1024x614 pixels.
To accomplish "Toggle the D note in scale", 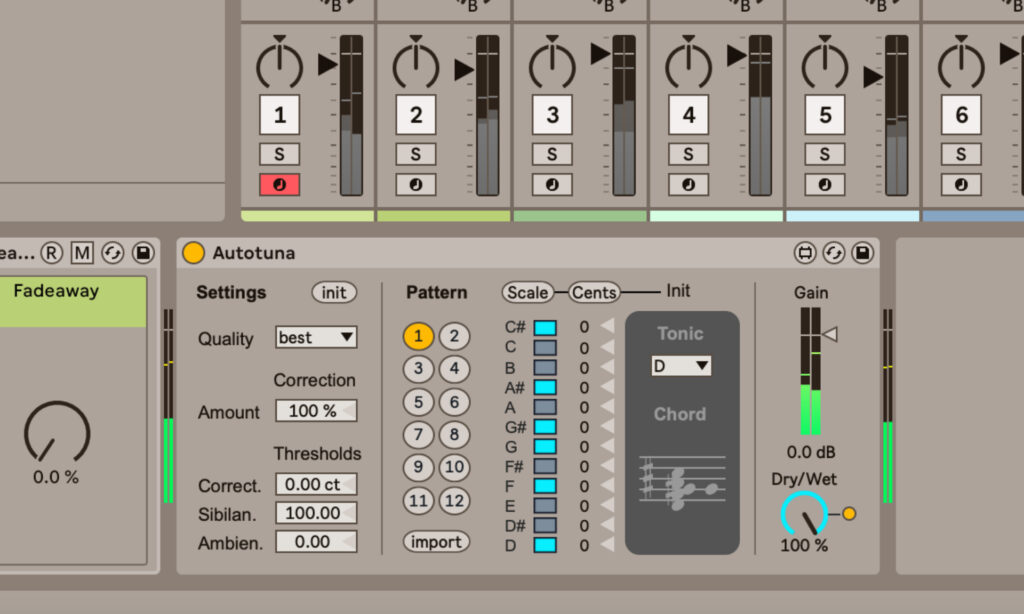I will [x=545, y=545].
